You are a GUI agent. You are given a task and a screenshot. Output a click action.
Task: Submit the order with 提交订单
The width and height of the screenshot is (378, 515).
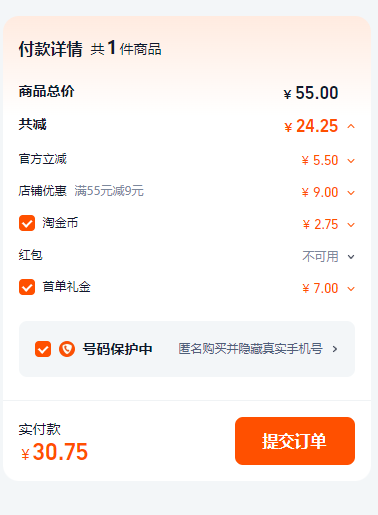click(295, 441)
